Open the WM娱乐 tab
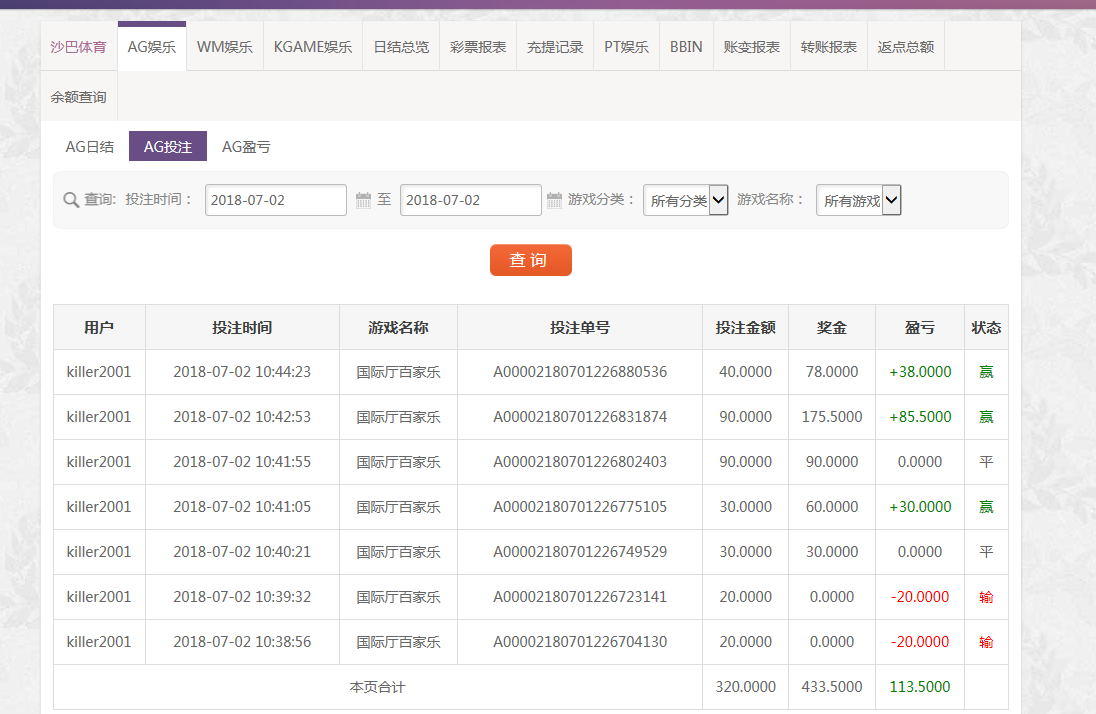This screenshot has width=1096, height=714. click(224, 47)
